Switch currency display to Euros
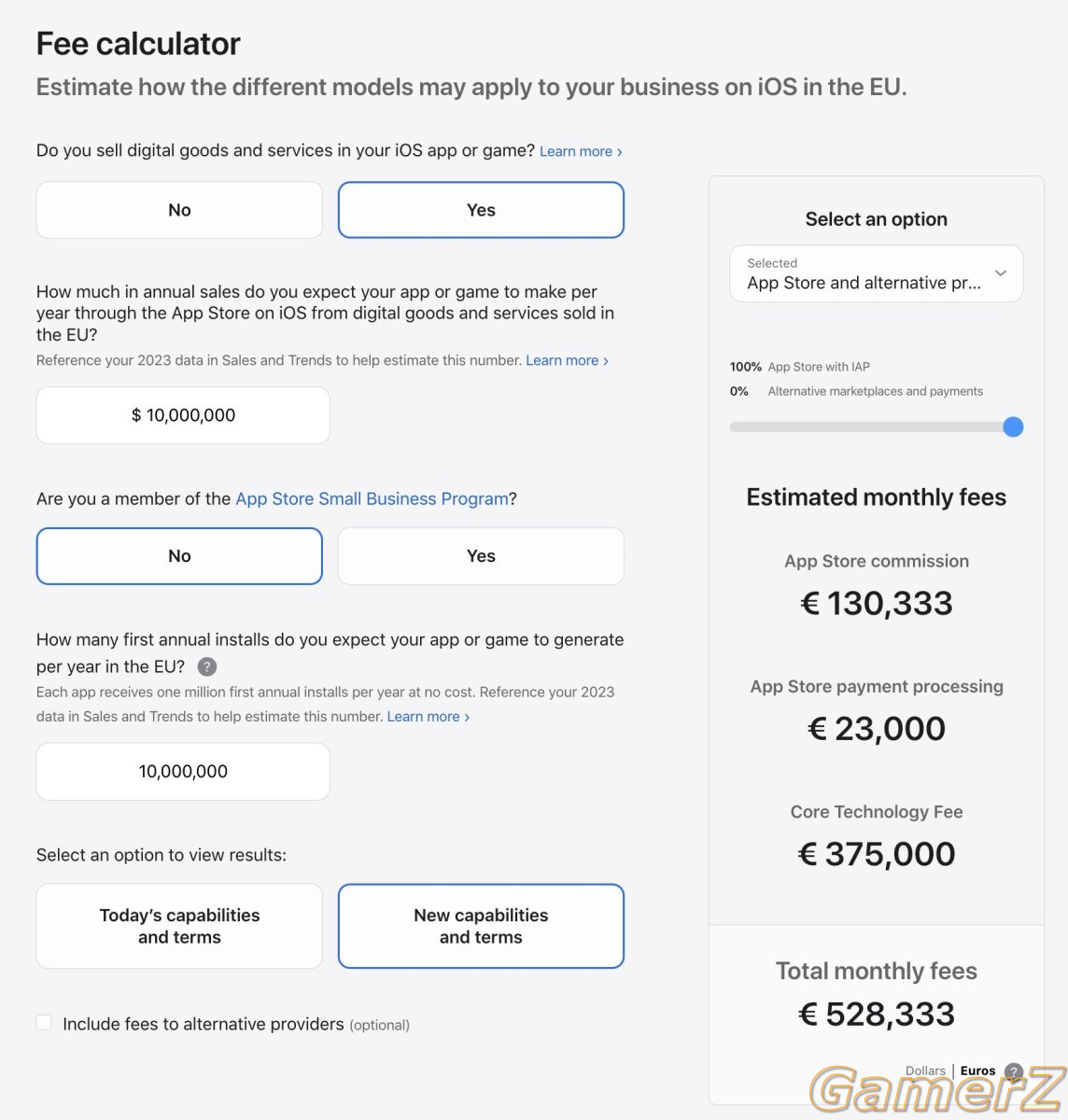The image size is (1068, 1120). click(977, 1071)
